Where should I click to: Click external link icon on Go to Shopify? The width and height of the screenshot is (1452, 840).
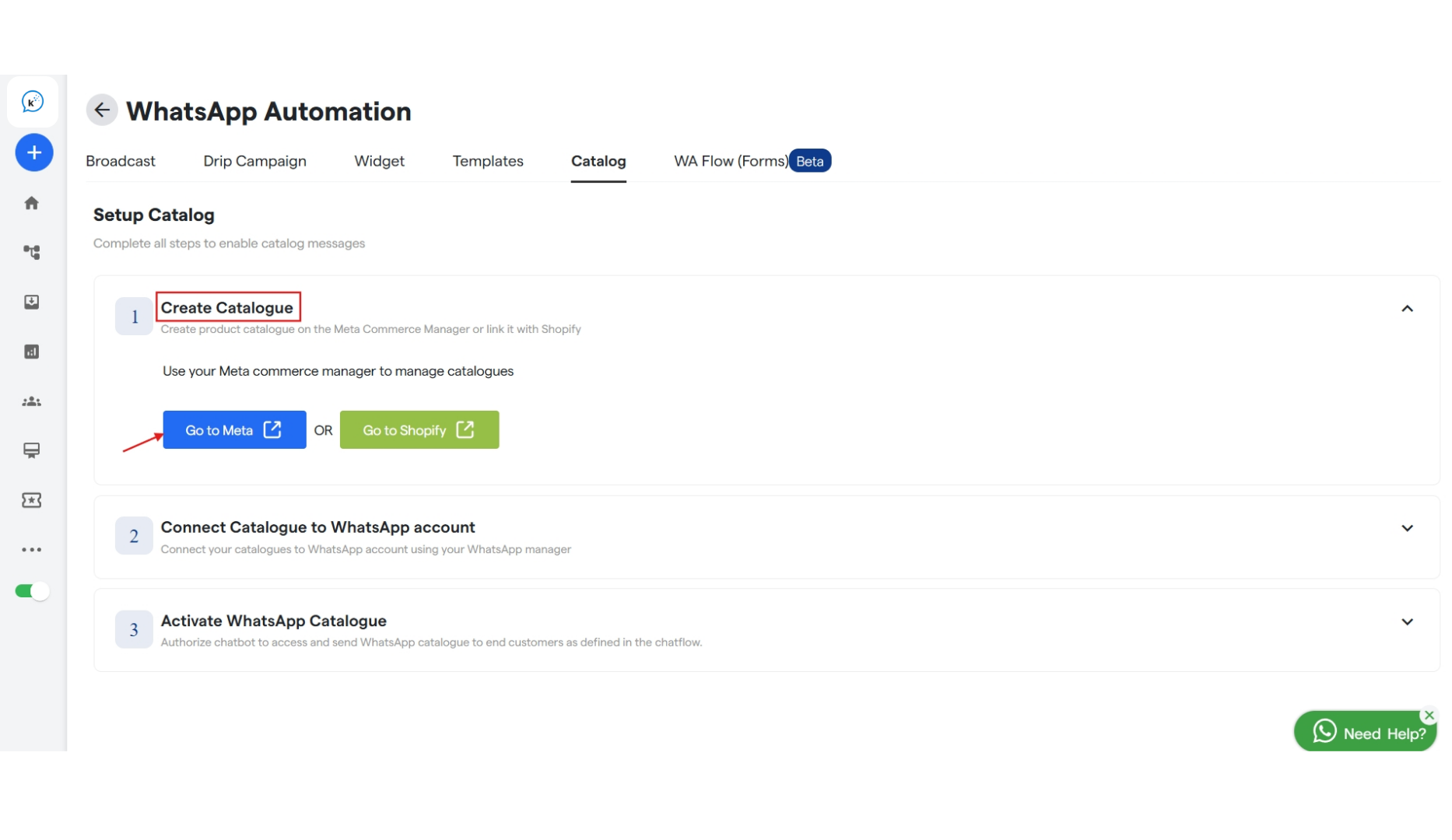(x=465, y=429)
